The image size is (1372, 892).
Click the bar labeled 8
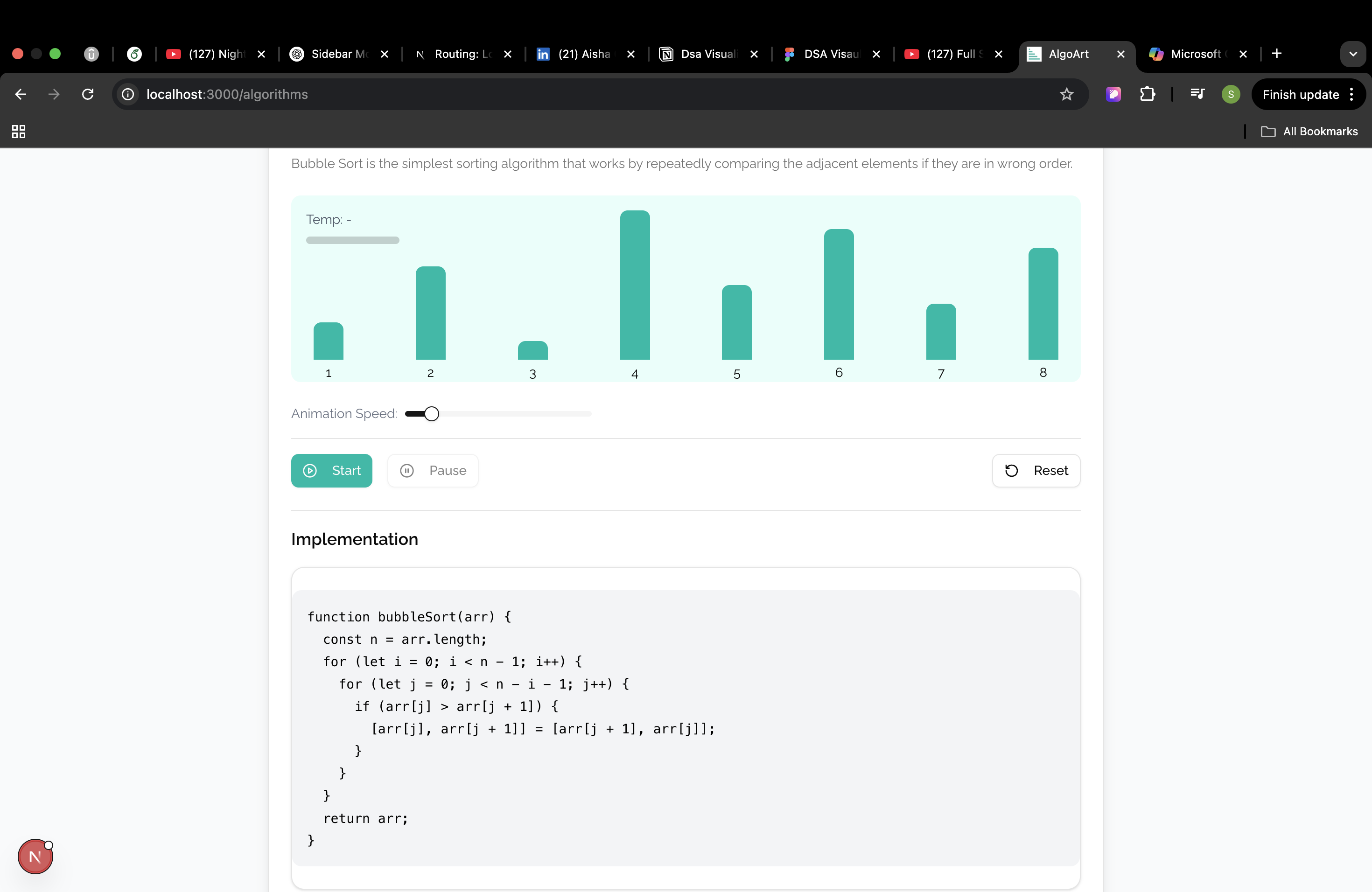point(1043,304)
